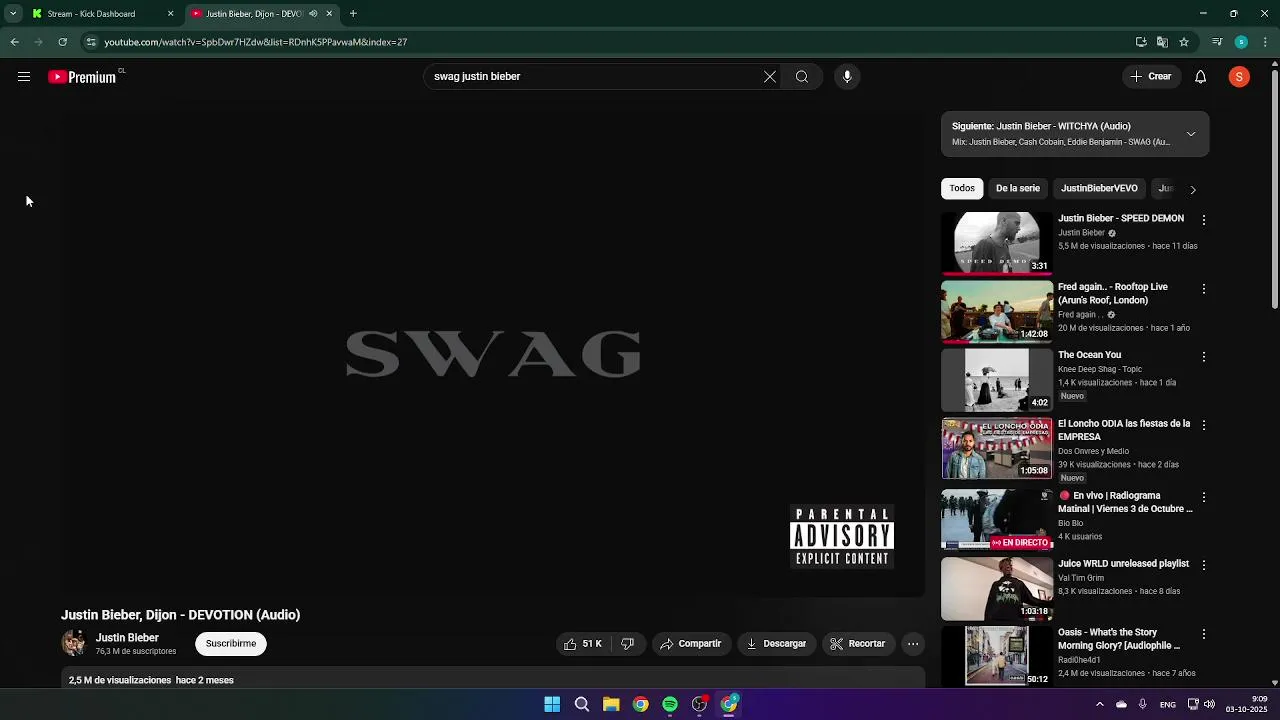Click the Recortar clip button
1280x720 pixels.
(858, 644)
